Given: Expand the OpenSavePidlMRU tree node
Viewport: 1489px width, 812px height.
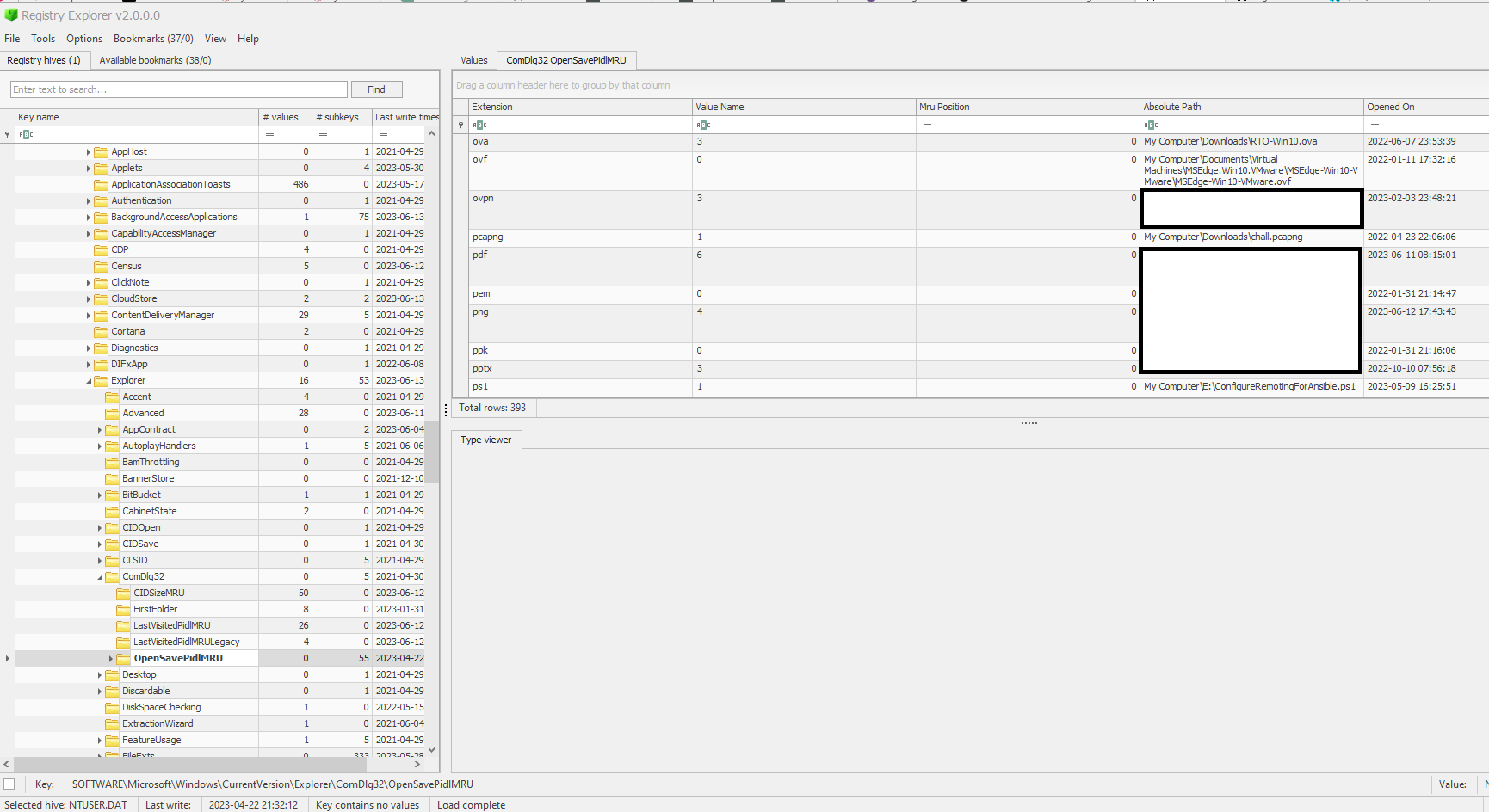Looking at the screenshot, I should click(111, 658).
